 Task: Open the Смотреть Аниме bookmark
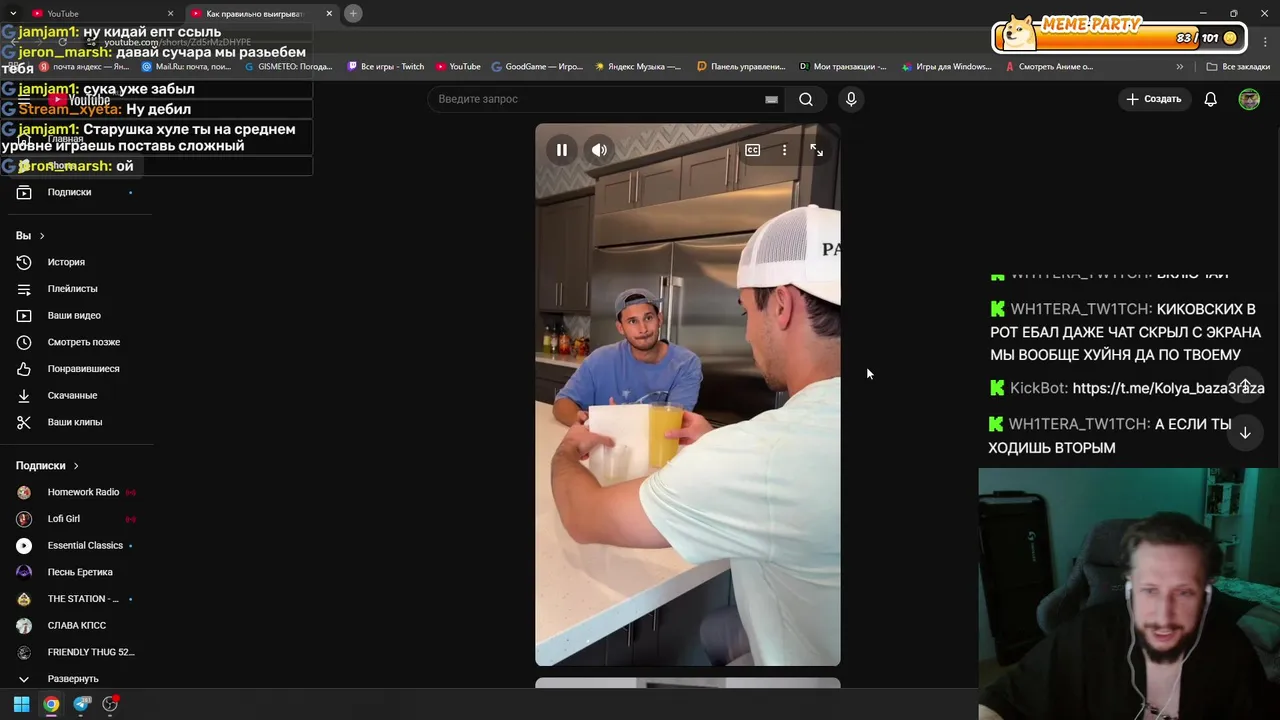coord(1049,67)
